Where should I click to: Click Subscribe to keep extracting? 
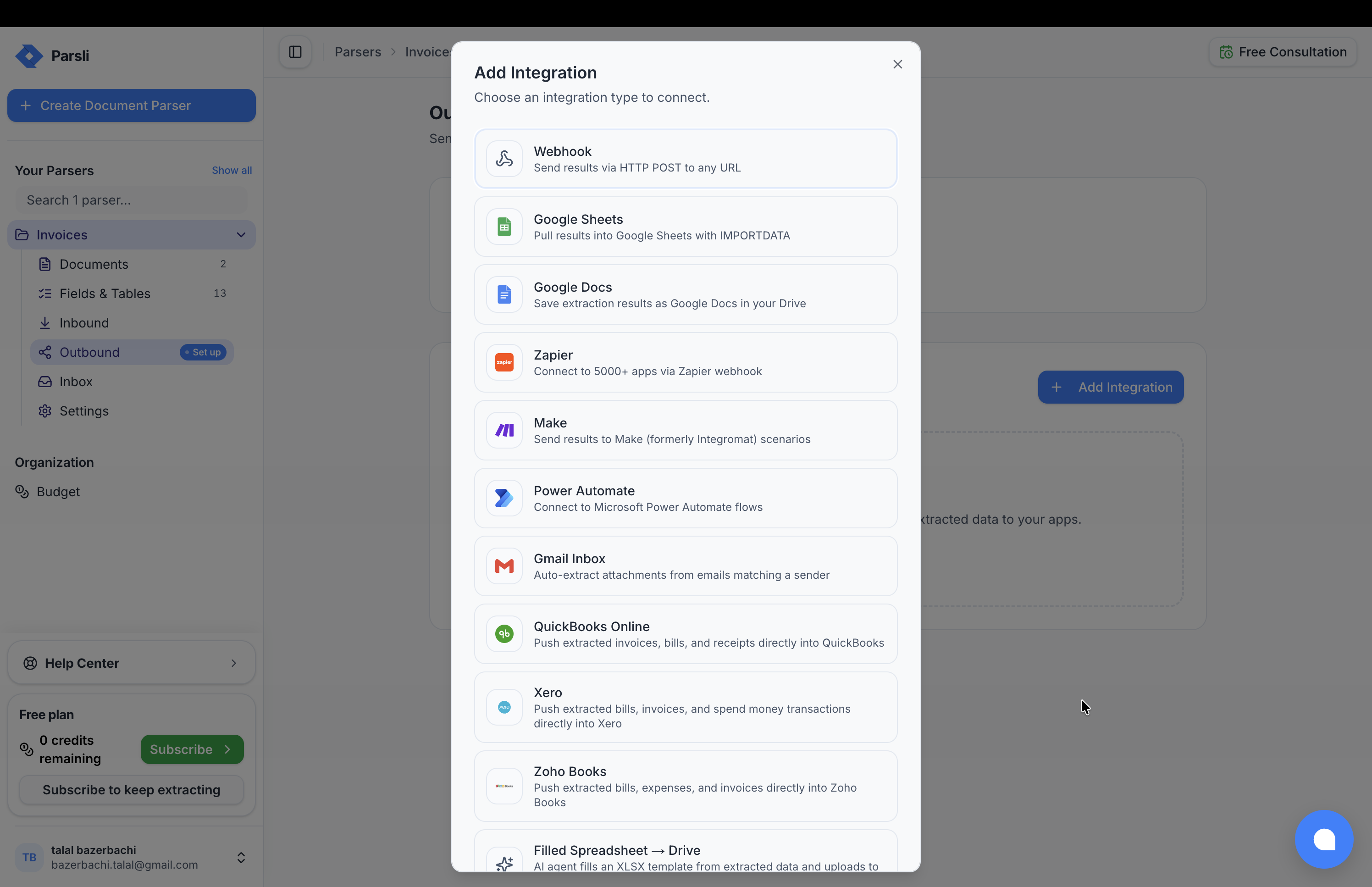(131, 790)
